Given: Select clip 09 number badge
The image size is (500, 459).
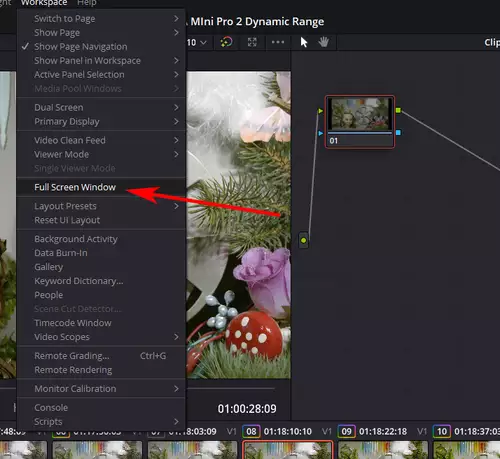Looking at the screenshot, I should (346, 431).
